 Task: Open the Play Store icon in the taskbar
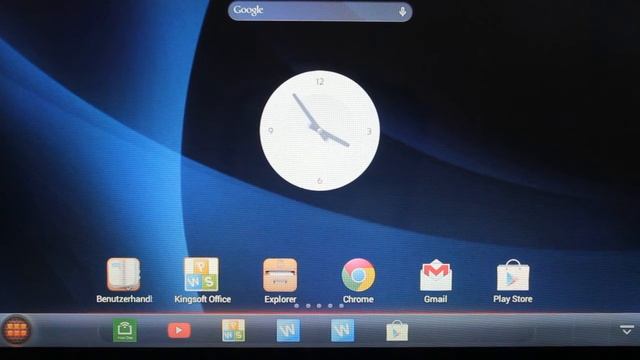397,331
